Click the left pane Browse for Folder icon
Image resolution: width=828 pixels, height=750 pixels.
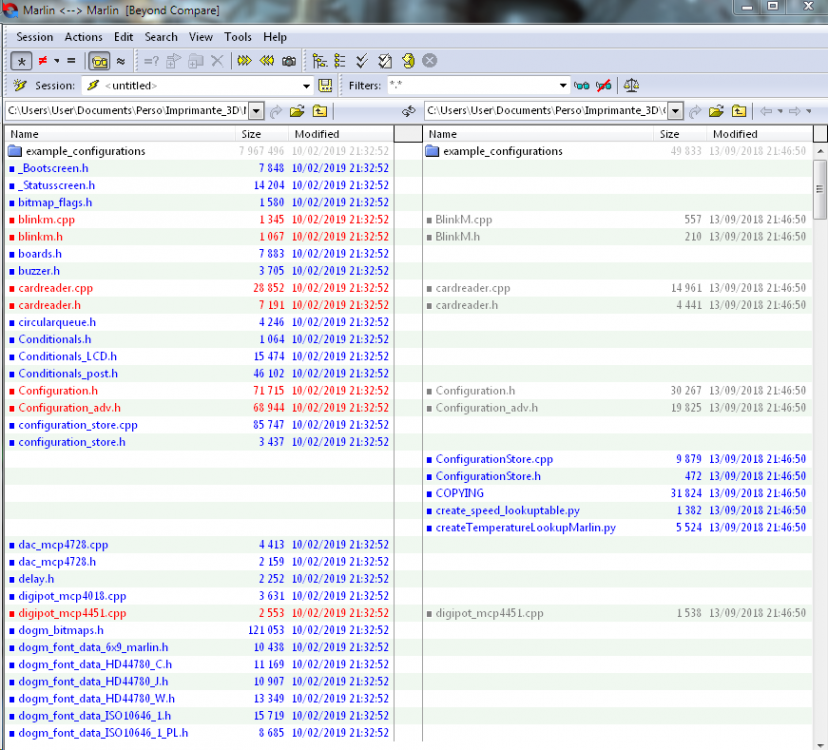point(297,111)
